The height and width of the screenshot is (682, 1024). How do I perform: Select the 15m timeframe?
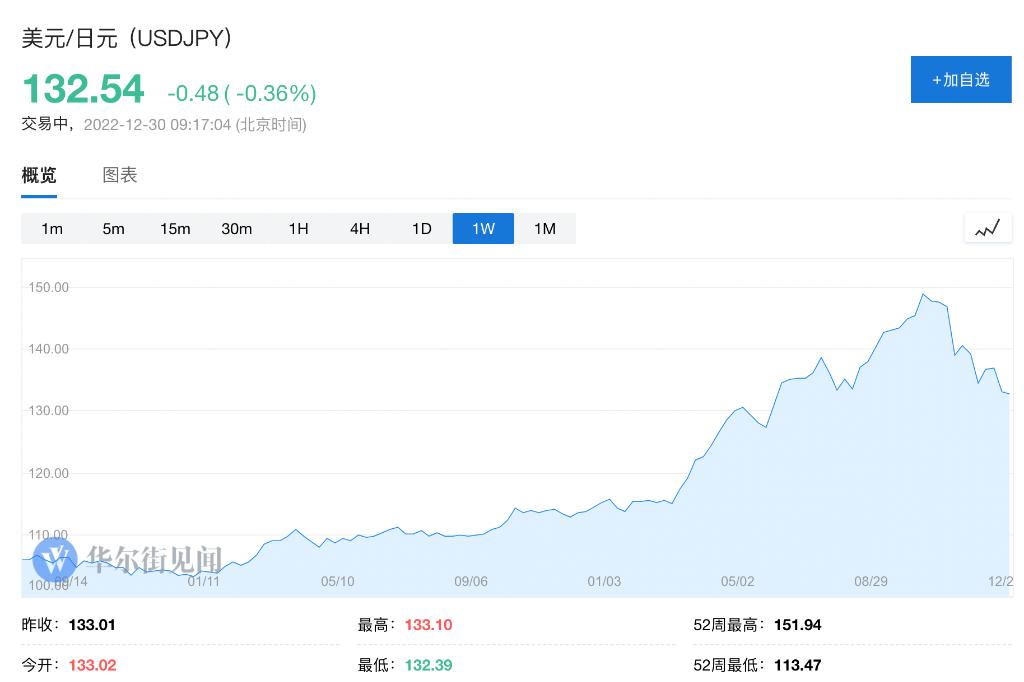point(175,229)
